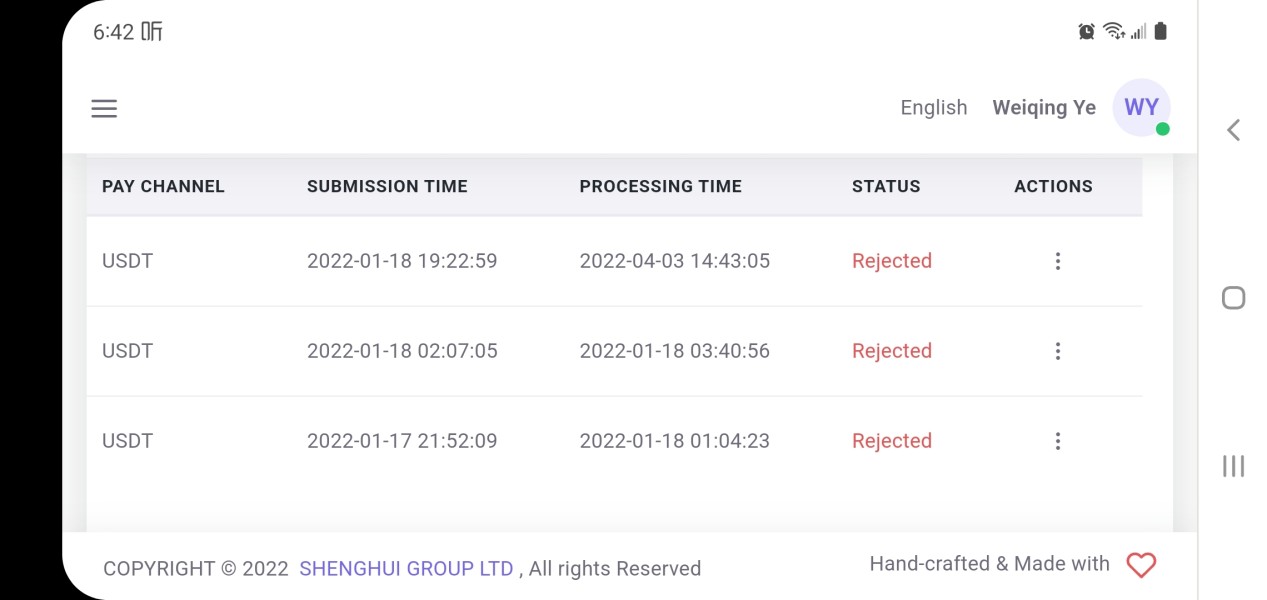Open actions menu for 02:07:05 submission
Image resolution: width=1267 pixels, height=600 pixels.
(1057, 351)
